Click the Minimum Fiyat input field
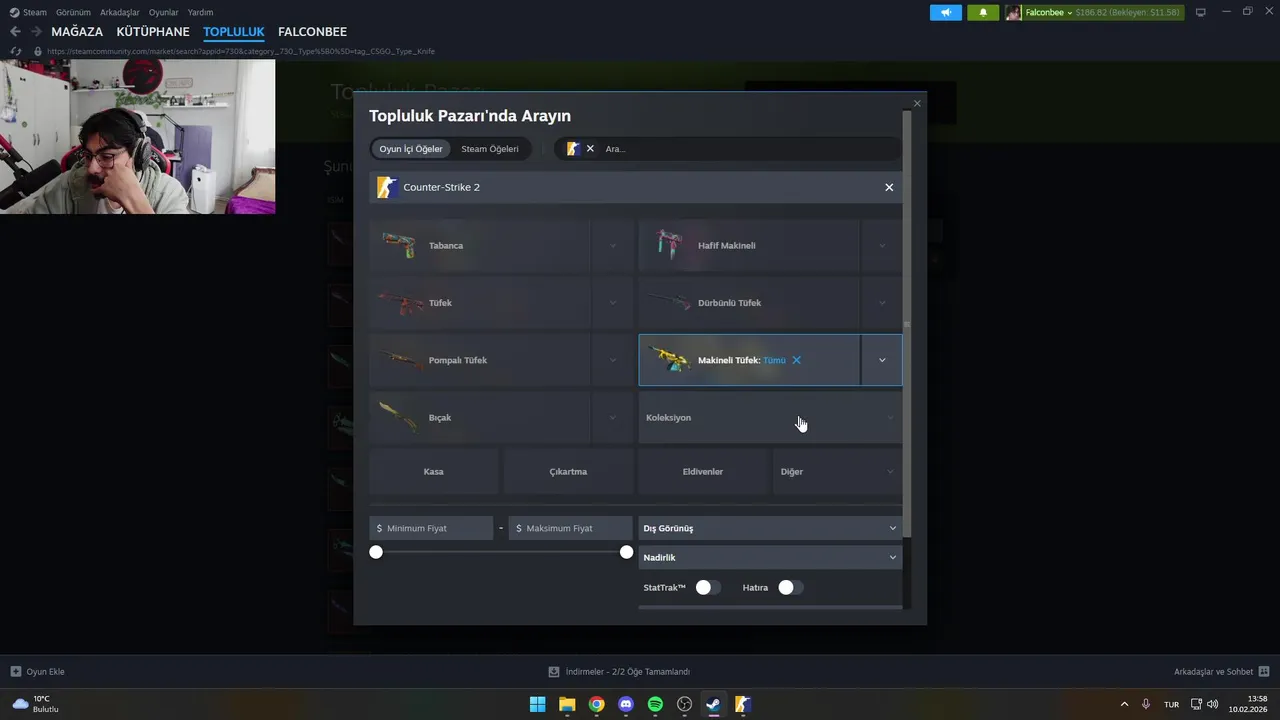The image size is (1280, 720). click(431, 528)
